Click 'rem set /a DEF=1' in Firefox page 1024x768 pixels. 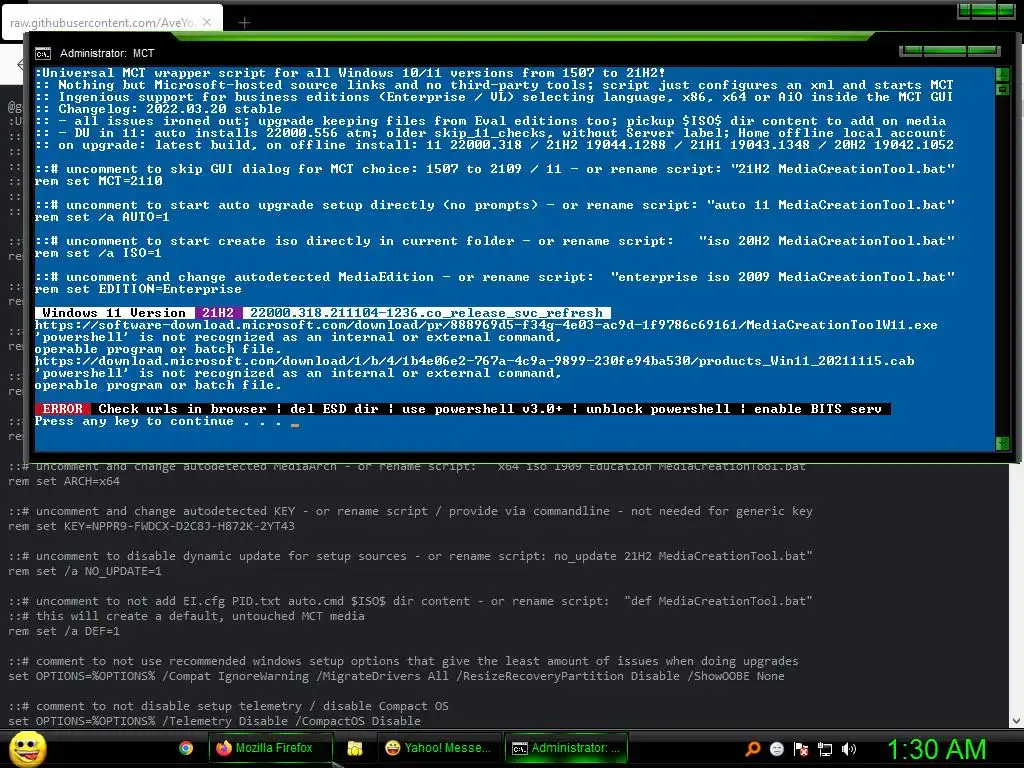click(x=64, y=632)
